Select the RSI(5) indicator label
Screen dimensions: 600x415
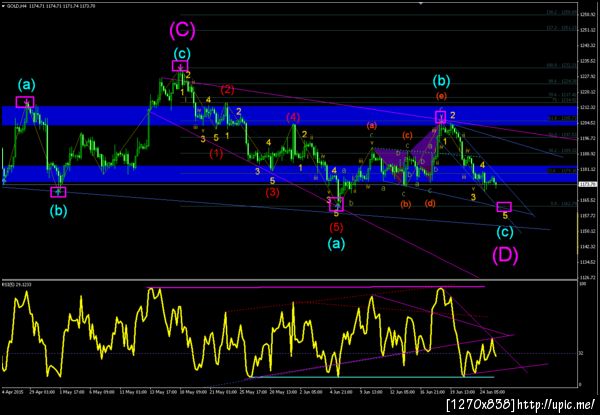pos(7,285)
